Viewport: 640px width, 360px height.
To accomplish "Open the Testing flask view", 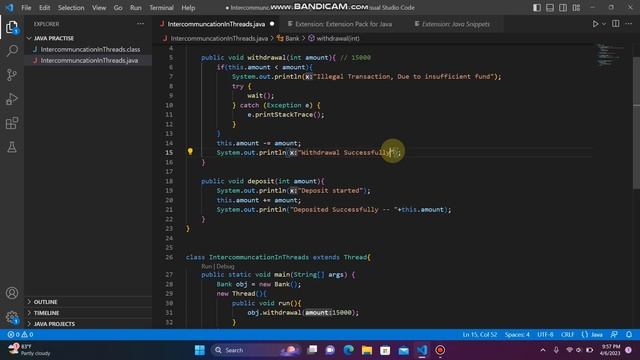I will 12,147.
